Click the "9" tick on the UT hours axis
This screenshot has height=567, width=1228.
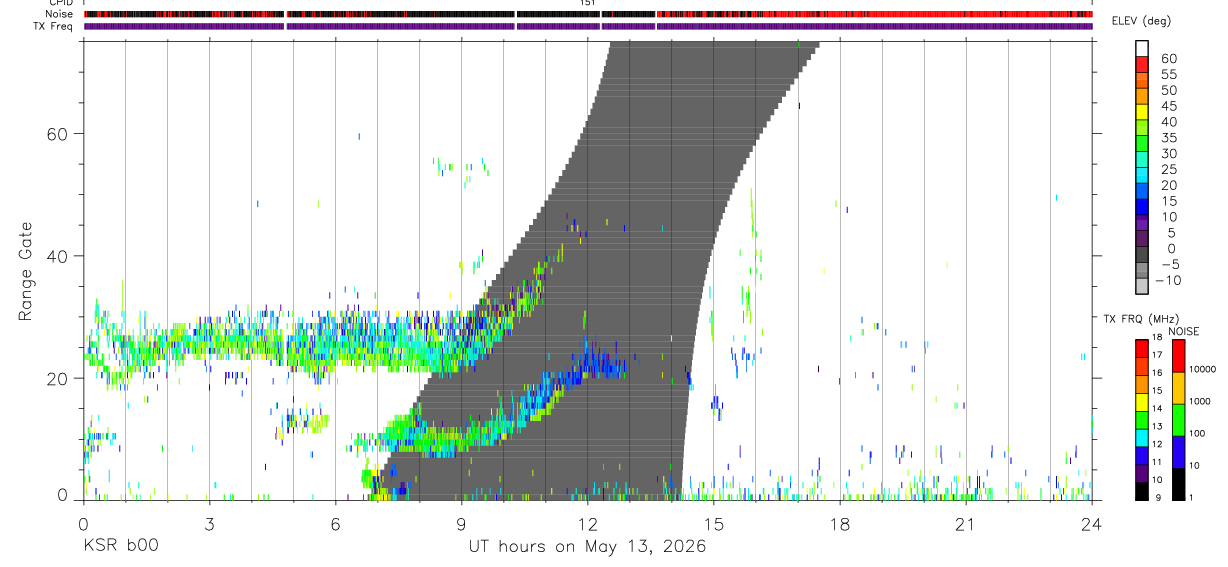click(x=461, y=524)
